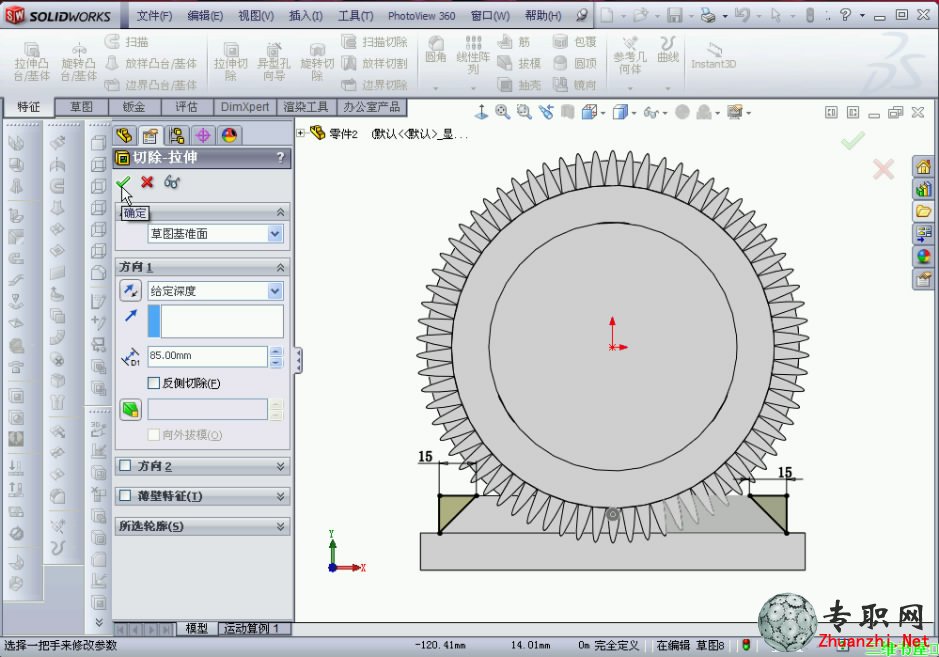Switch to DimXpert ribbon tab

coord(244,107)
